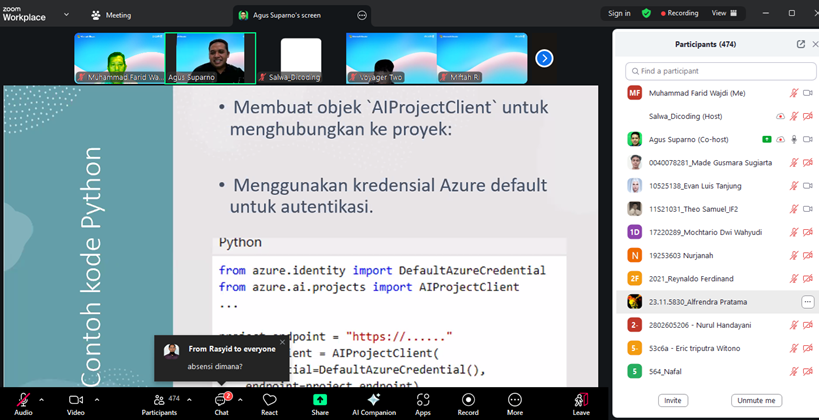Open the 'absensi dimana?' chat message
819x420 pixels.
click(x=215, y=367)
